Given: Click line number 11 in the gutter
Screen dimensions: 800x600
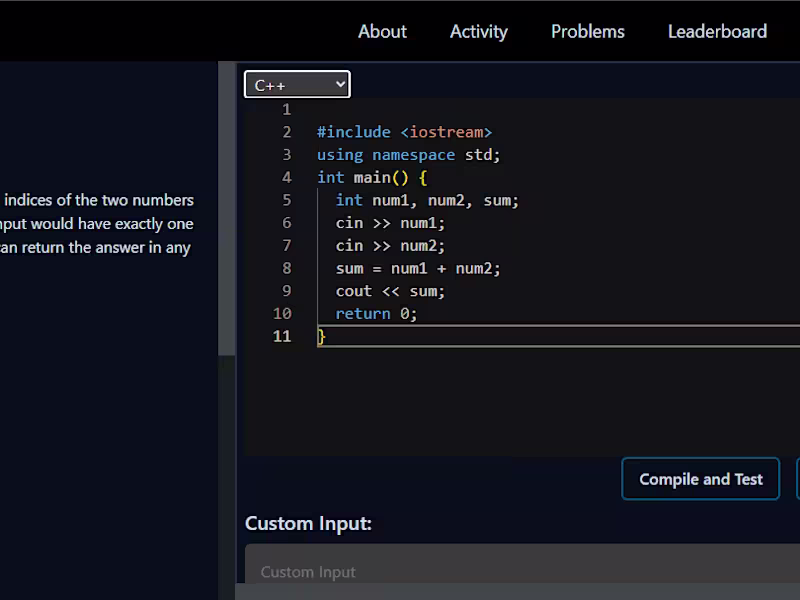Looking at the screenshot, I should pyautogui.click(x=282, y=337).
